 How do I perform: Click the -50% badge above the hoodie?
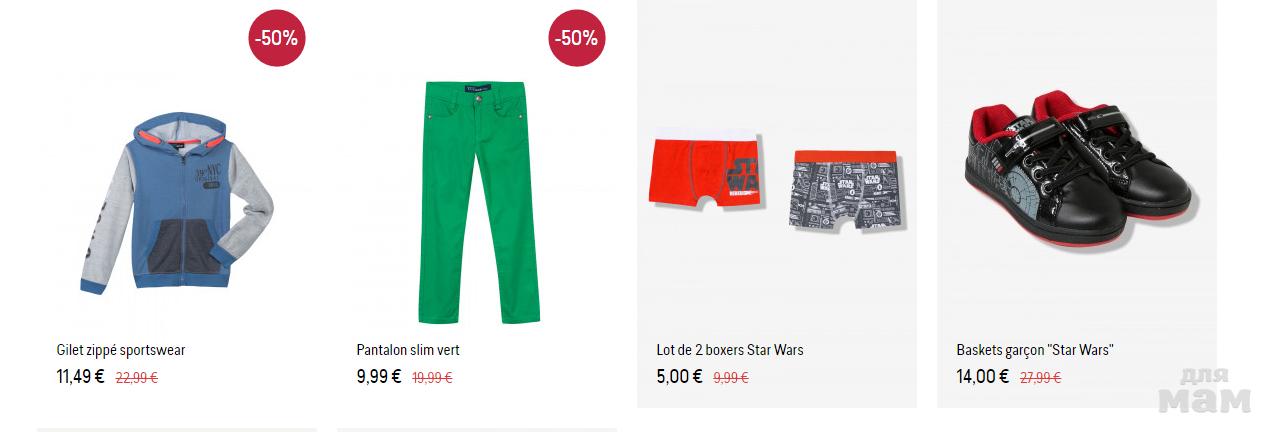(x=276, y=38)
